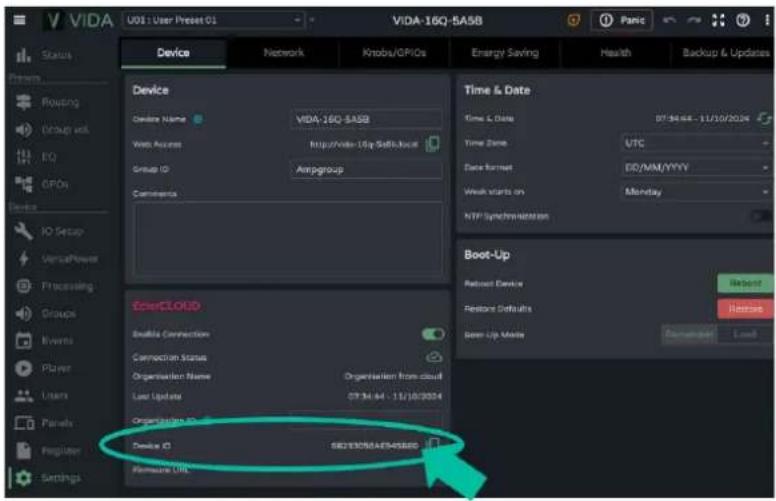This screenshot has height=501, width=776.
Task: Open Status in the sidebar
Action: (44, 55)
